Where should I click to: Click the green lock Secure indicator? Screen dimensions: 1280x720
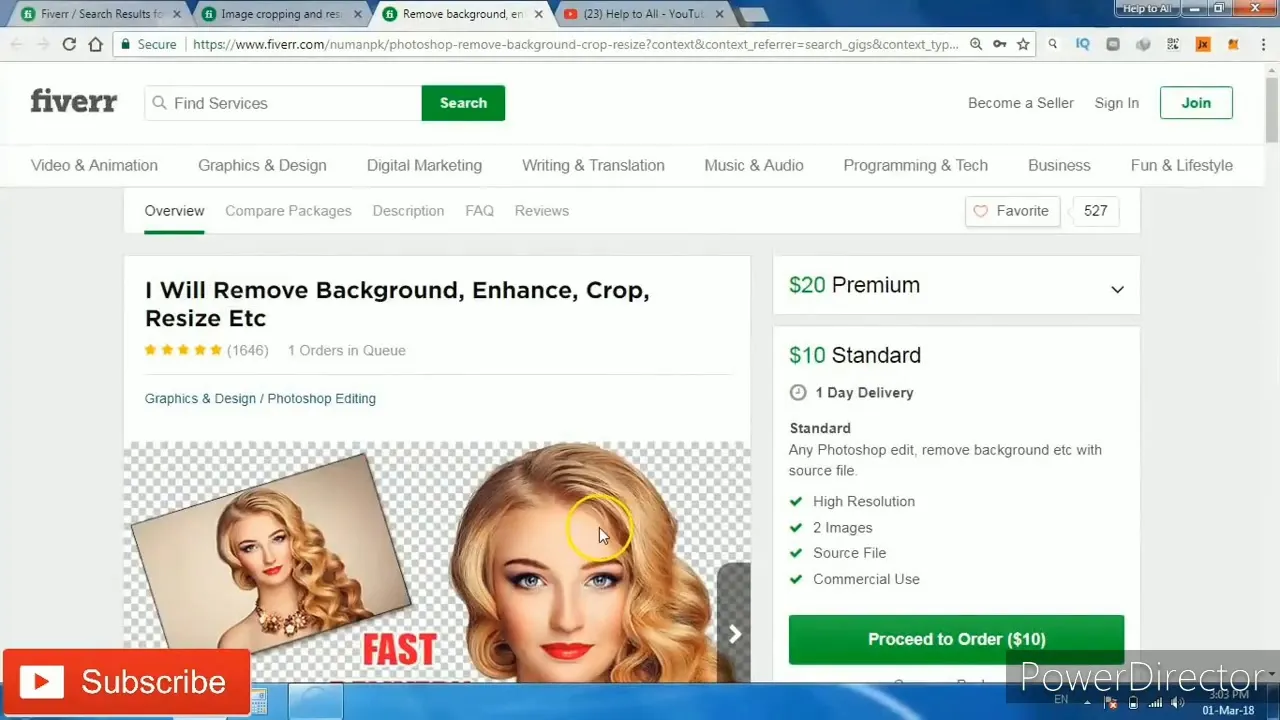148,44
